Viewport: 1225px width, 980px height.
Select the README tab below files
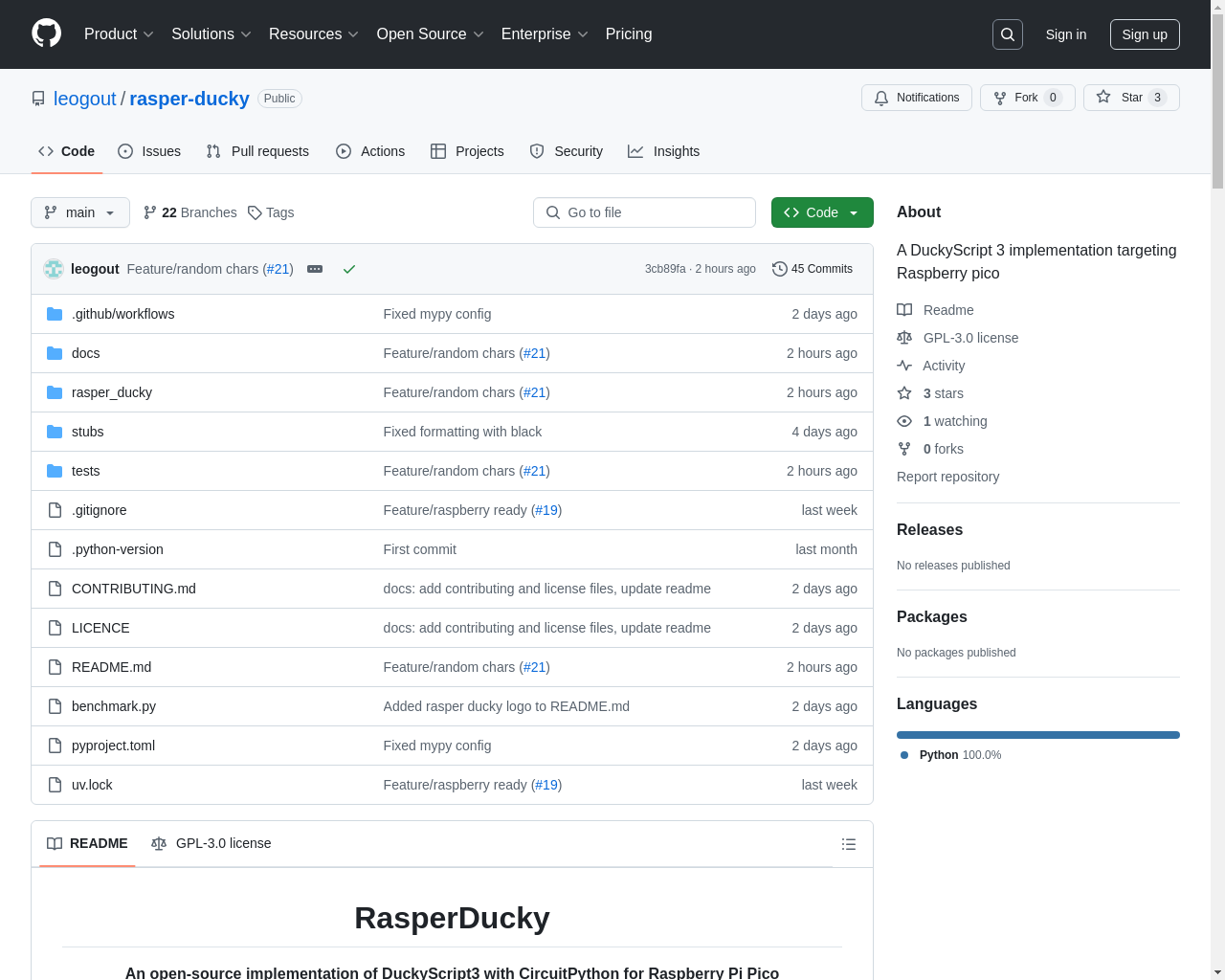tap(87, 843)
